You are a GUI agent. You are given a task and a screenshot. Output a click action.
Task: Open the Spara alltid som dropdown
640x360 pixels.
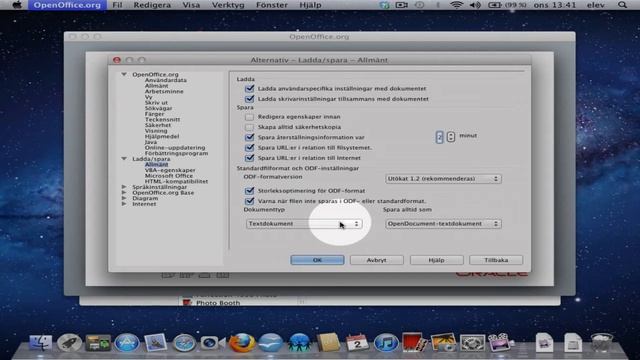443,224
